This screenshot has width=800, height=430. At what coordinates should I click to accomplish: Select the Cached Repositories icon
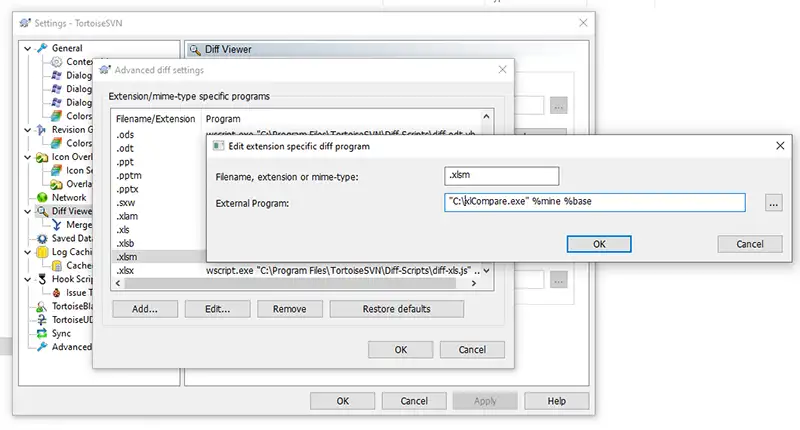[56, 265]
